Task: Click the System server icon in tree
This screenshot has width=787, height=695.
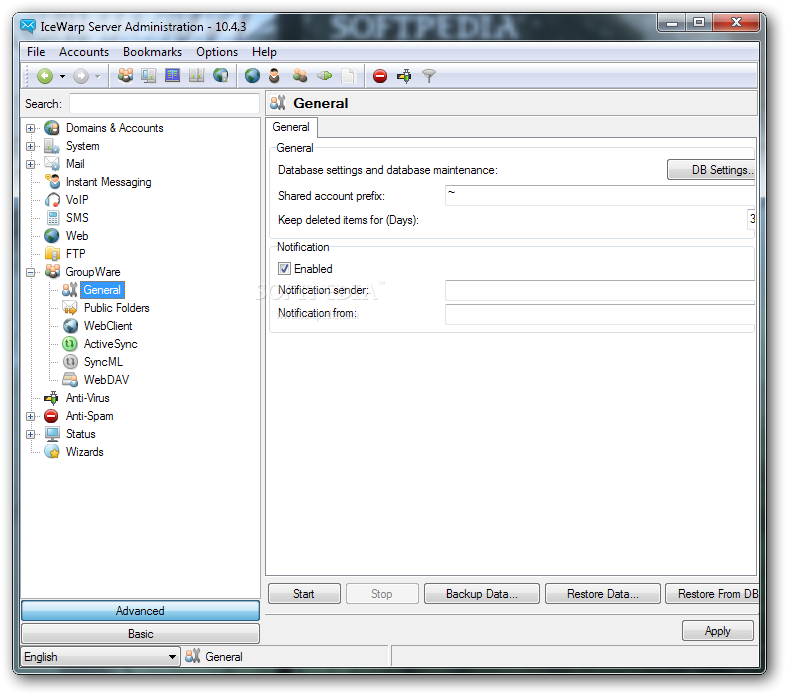Action: (x=52, y=146)
